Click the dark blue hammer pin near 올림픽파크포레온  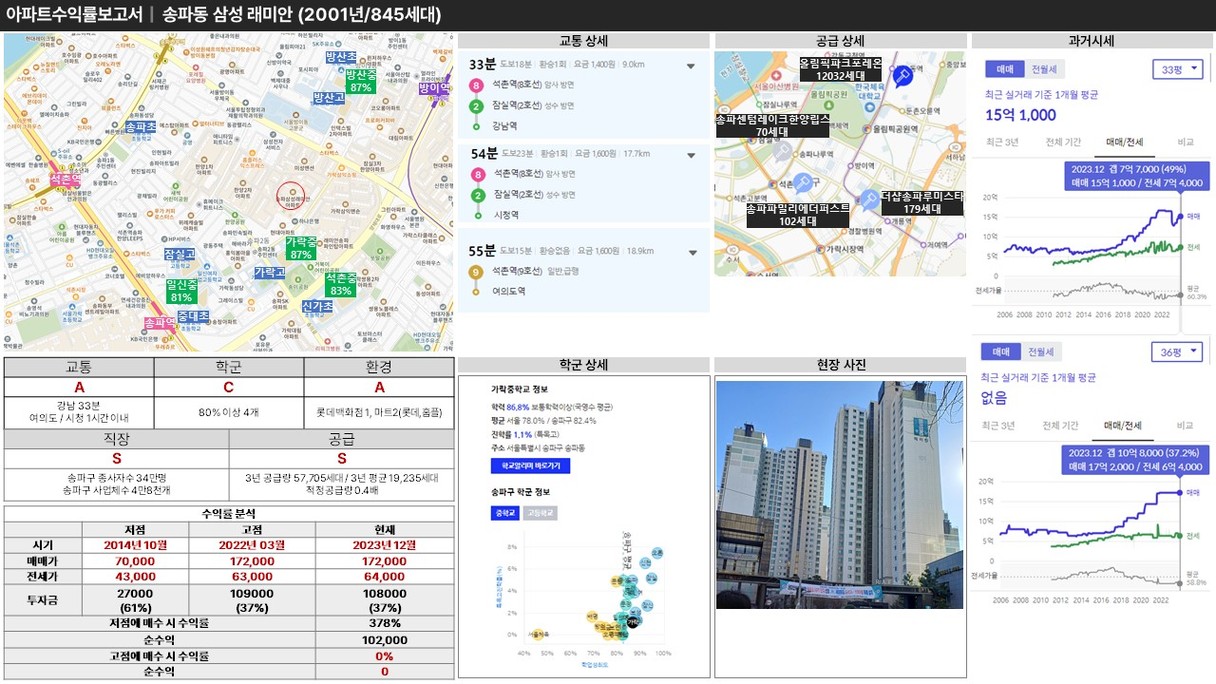[x=903, y=76]
